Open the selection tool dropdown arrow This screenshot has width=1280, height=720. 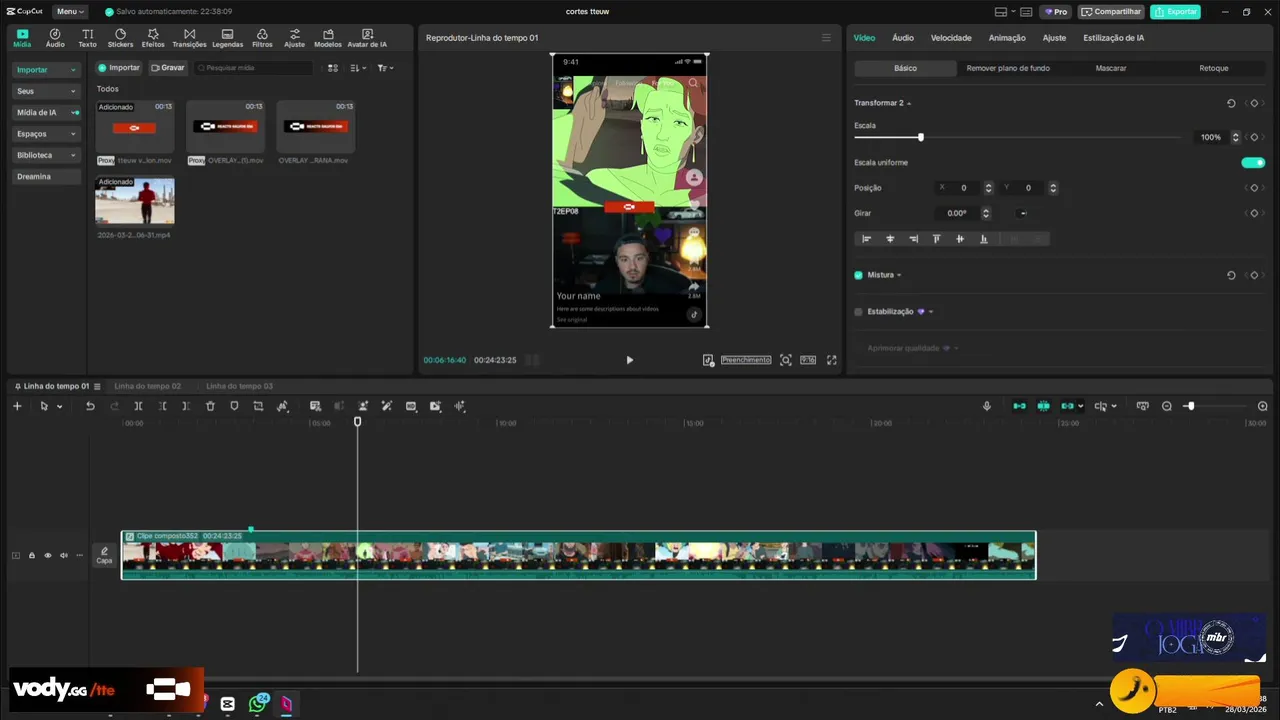click(x=60, y=407)
